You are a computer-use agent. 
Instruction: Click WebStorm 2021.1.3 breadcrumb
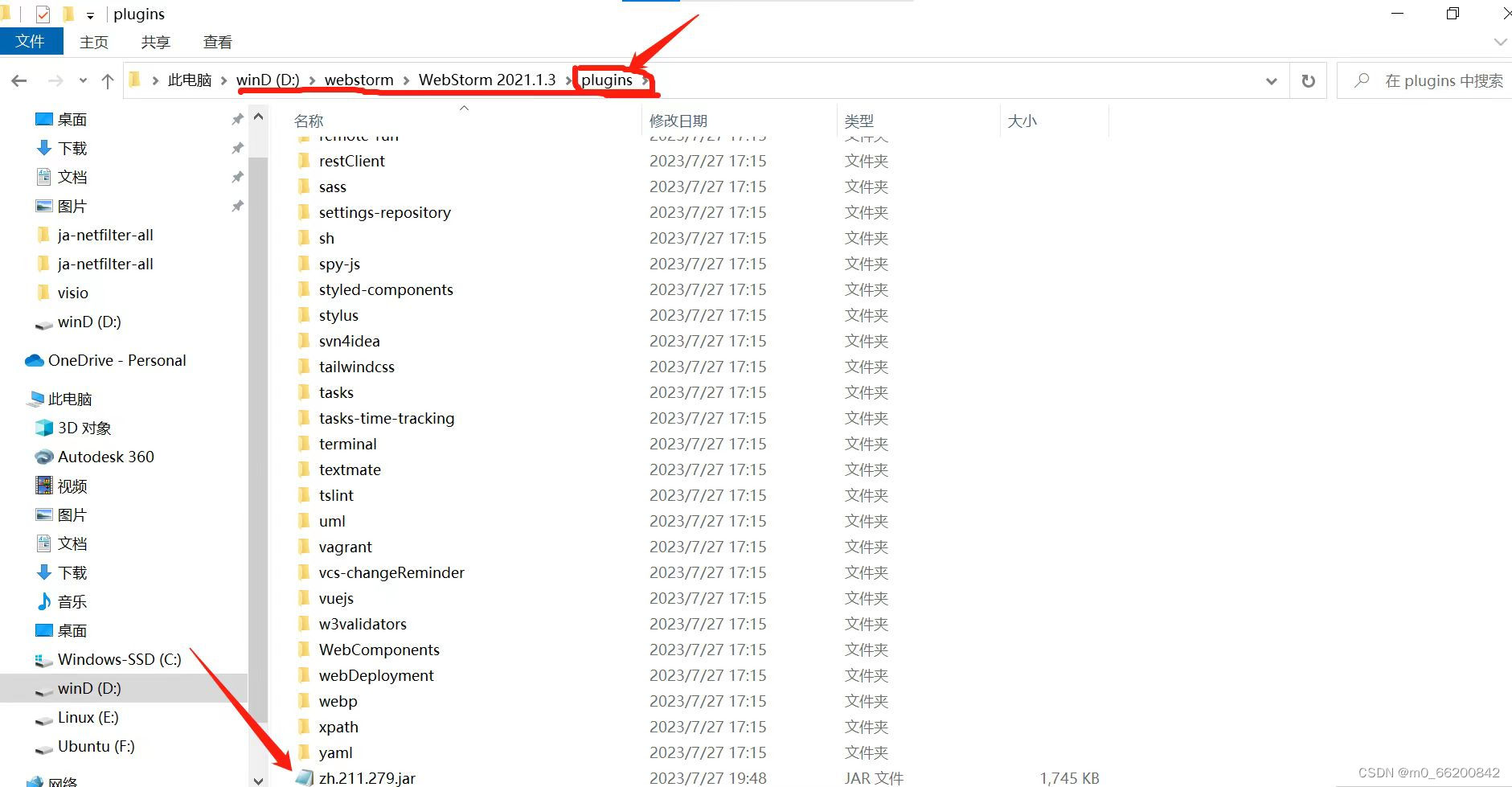pyautogui.click(x=487, y=80)
